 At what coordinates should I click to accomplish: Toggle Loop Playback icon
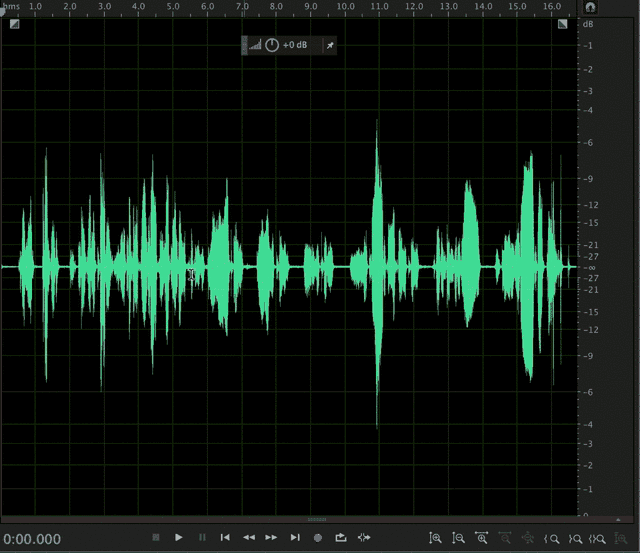pyautogui.click(x=341, y=537)
